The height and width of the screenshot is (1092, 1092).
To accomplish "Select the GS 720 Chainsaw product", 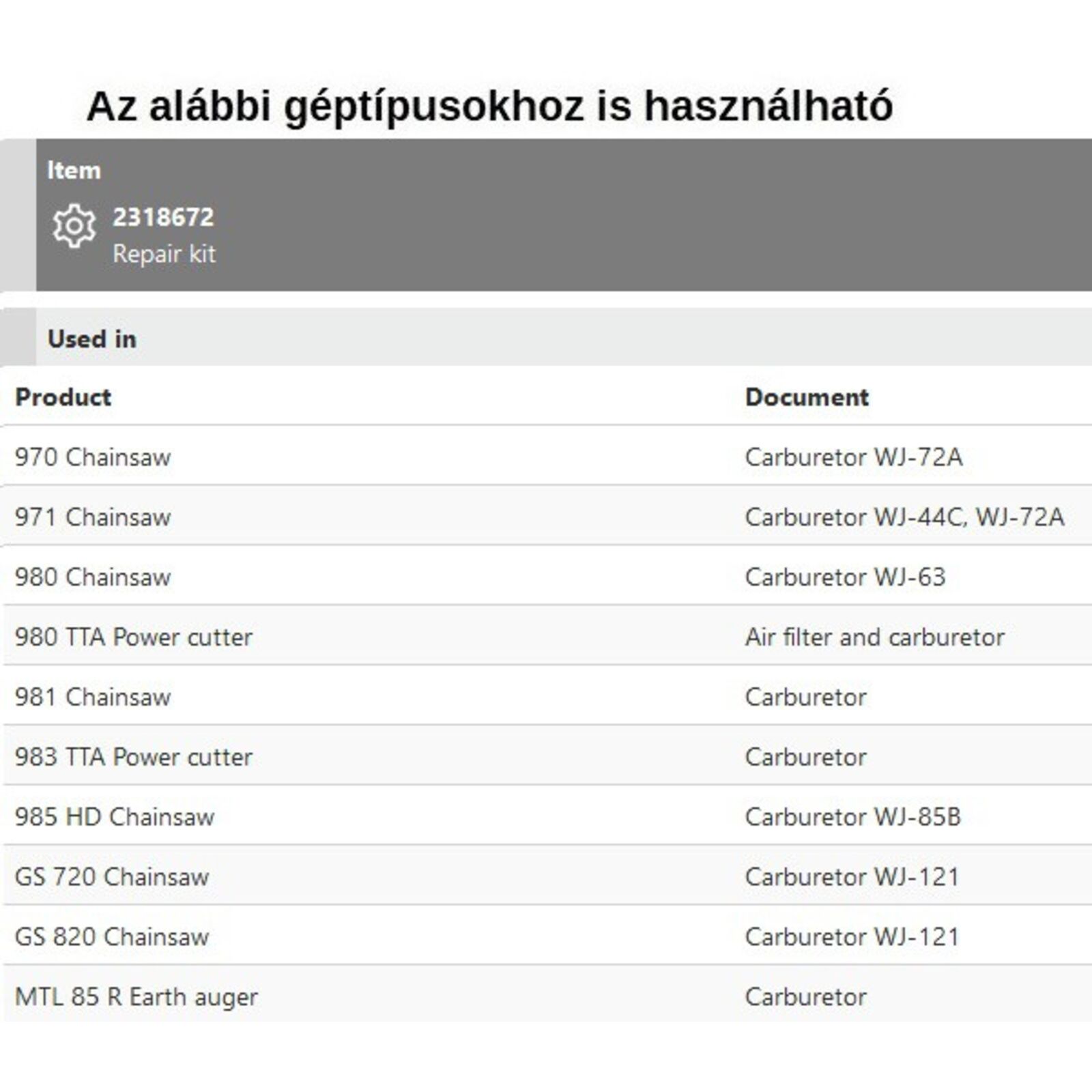I will point(112,877).
